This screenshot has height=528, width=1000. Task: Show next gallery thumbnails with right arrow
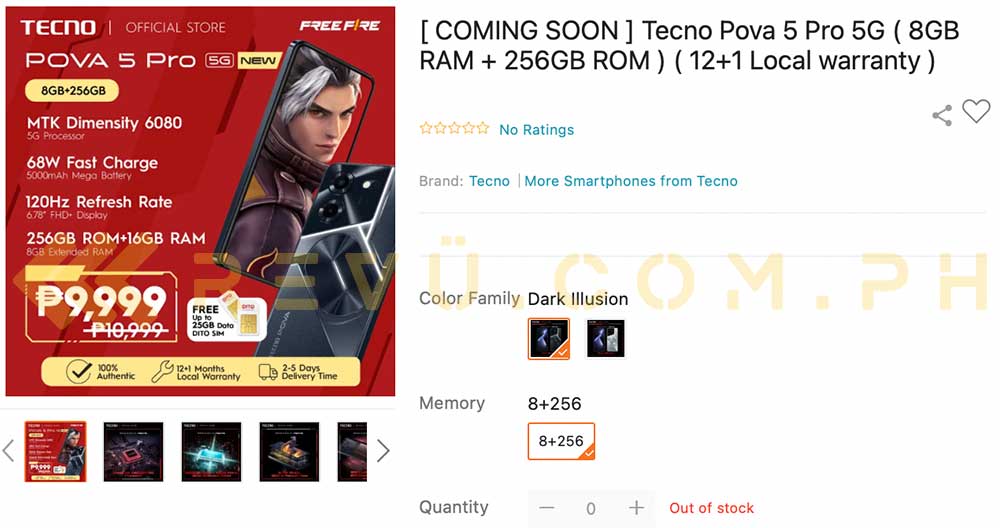point(383,451)
